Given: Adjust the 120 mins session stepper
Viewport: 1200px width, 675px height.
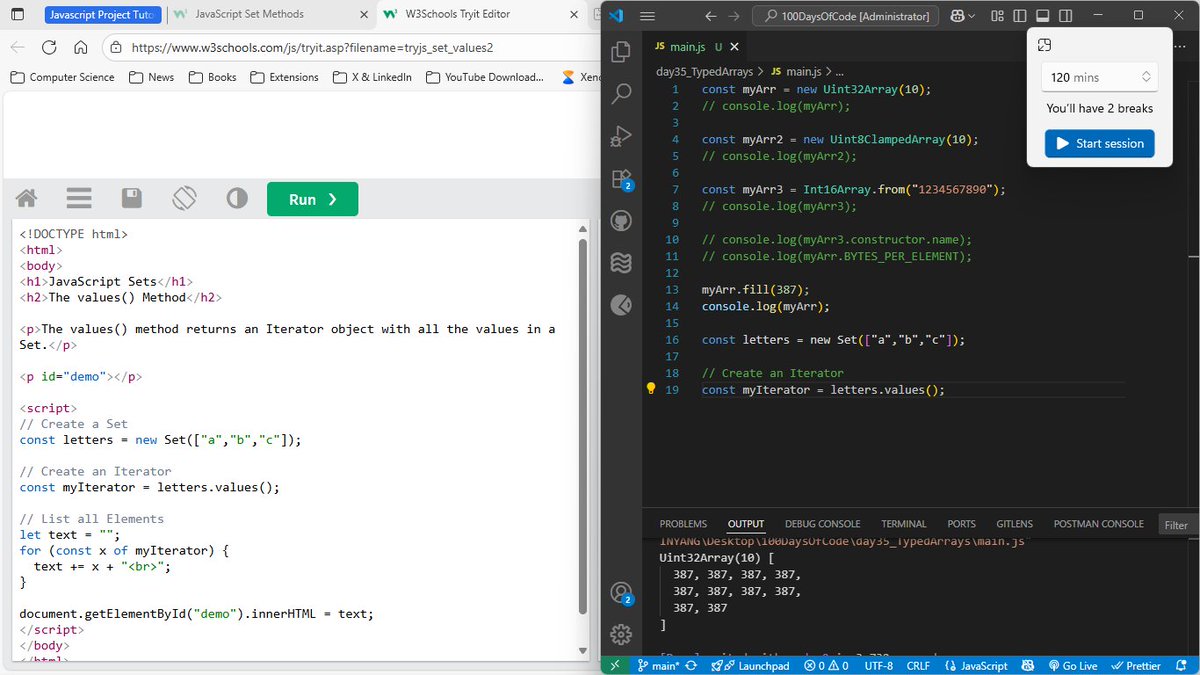Looking at the screenshot, I should 1146,77.
